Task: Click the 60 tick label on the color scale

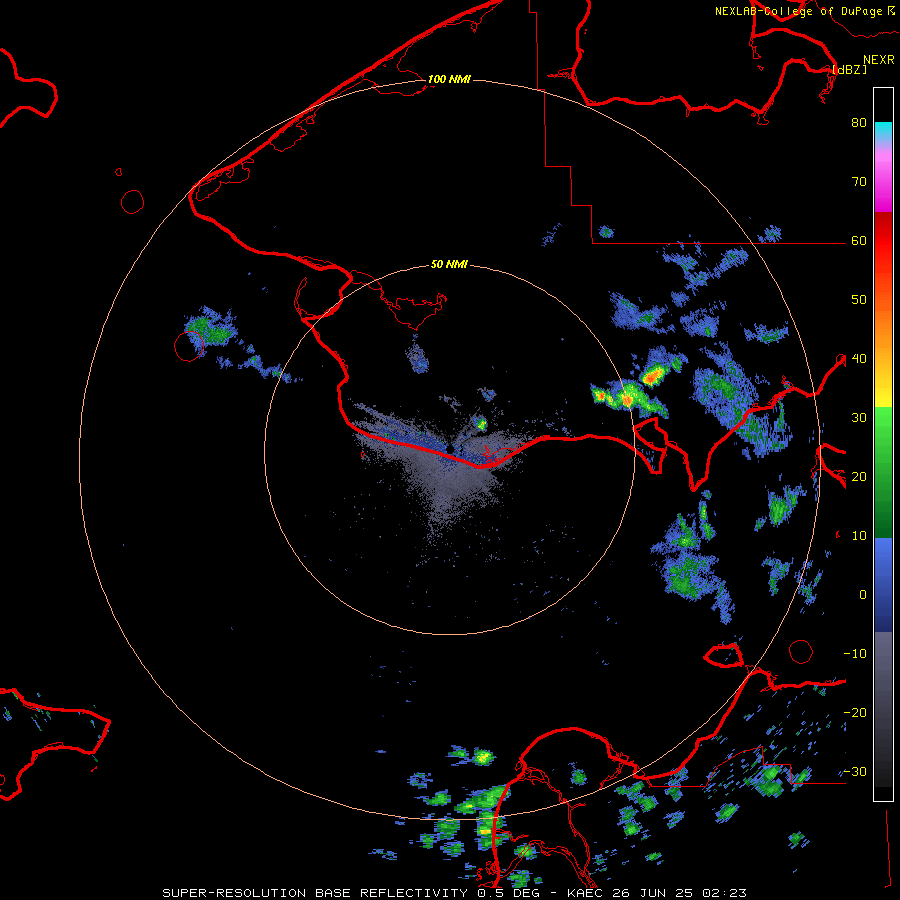Action: [859, 241]
